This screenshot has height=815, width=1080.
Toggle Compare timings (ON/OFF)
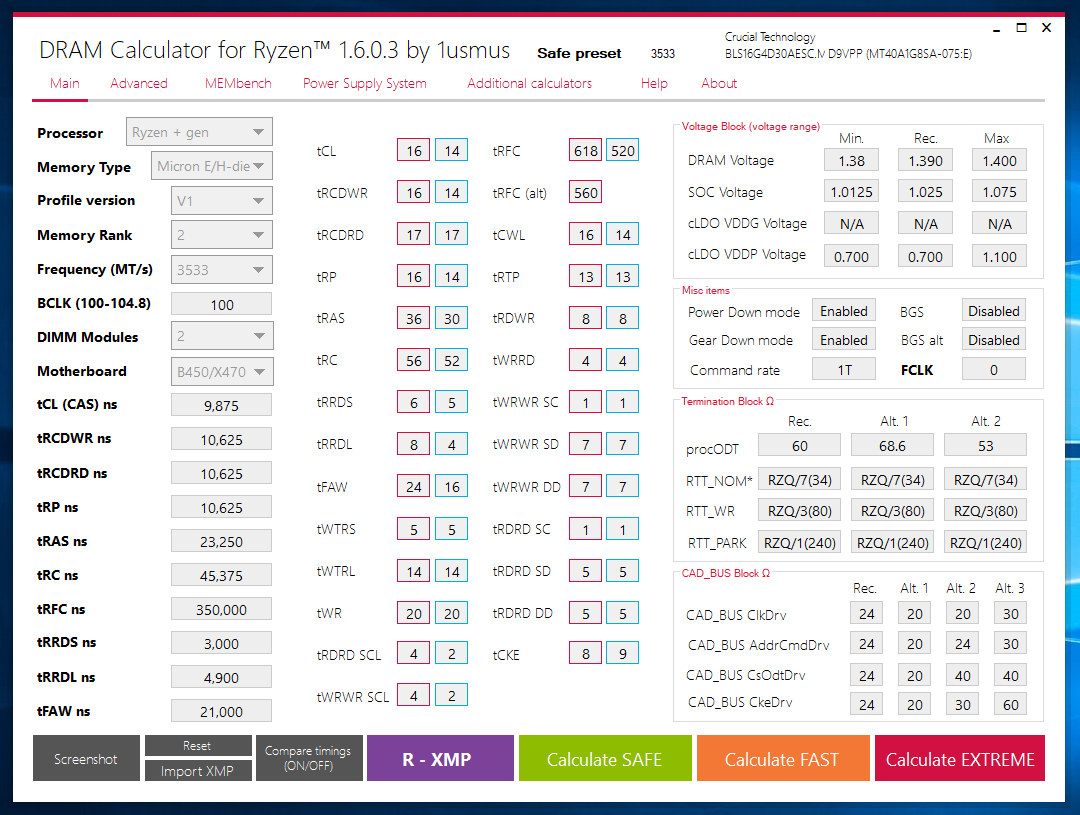pos(309,758)
